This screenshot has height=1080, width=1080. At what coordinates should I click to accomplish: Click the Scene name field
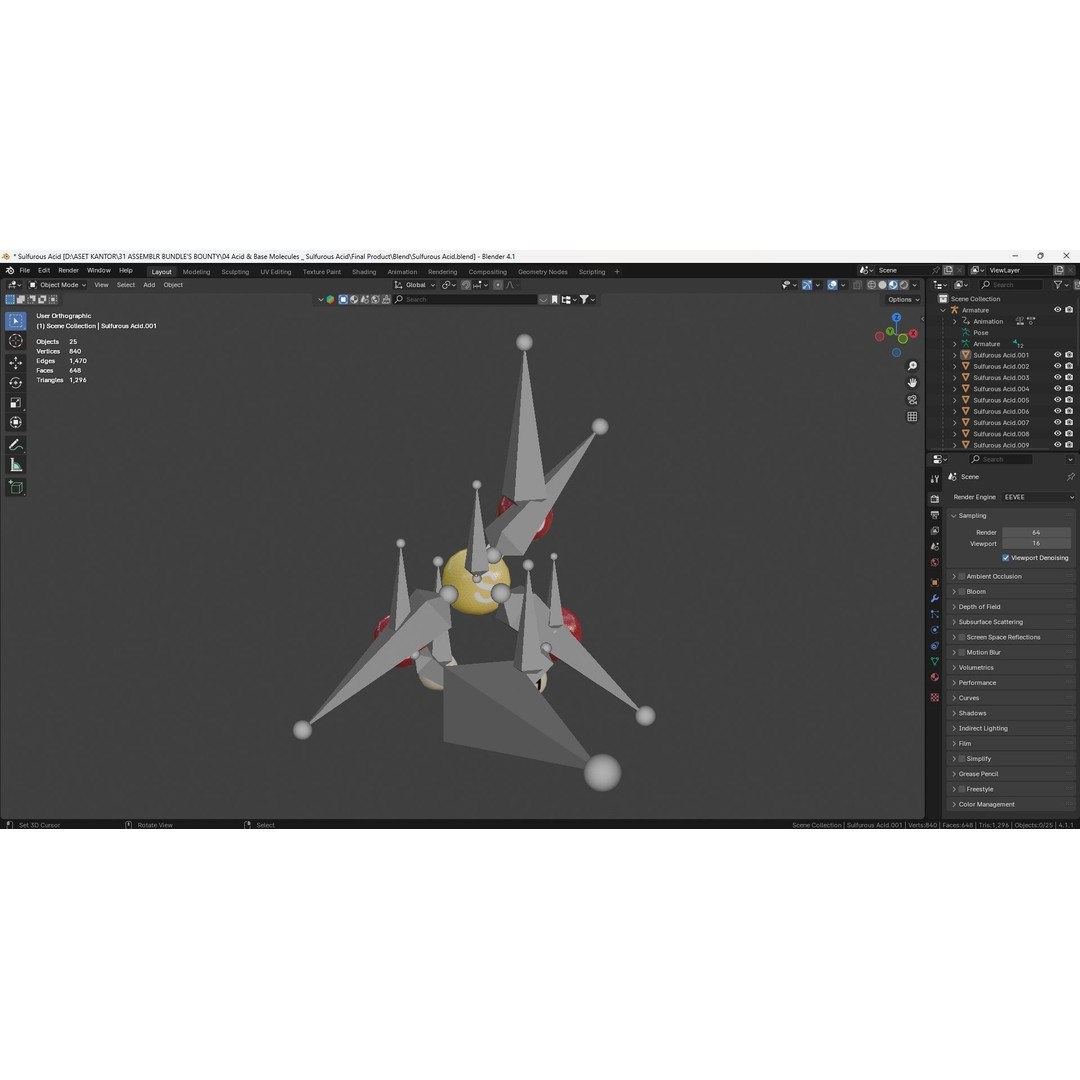[902, 271]
